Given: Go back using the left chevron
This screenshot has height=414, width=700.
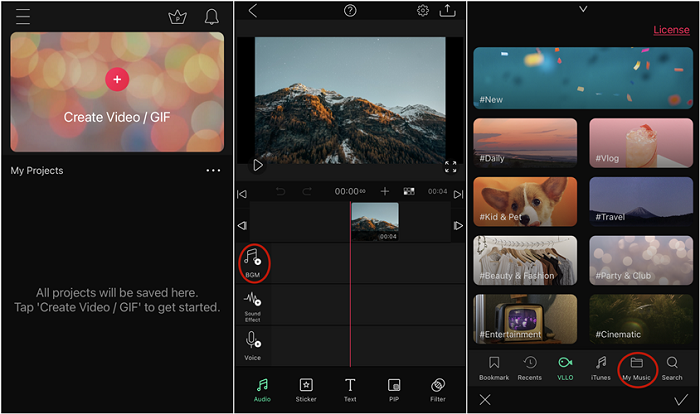Looking at the screenshot, I should coord(253,11).
